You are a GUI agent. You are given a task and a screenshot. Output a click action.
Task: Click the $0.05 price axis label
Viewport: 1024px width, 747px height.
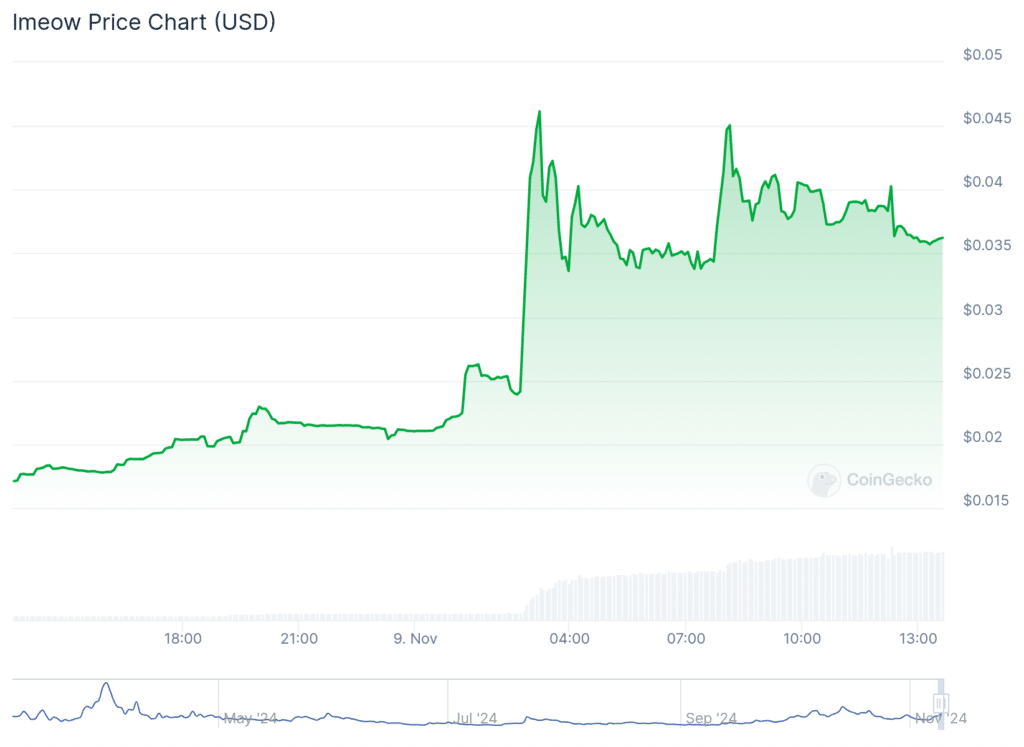[982, 55]
